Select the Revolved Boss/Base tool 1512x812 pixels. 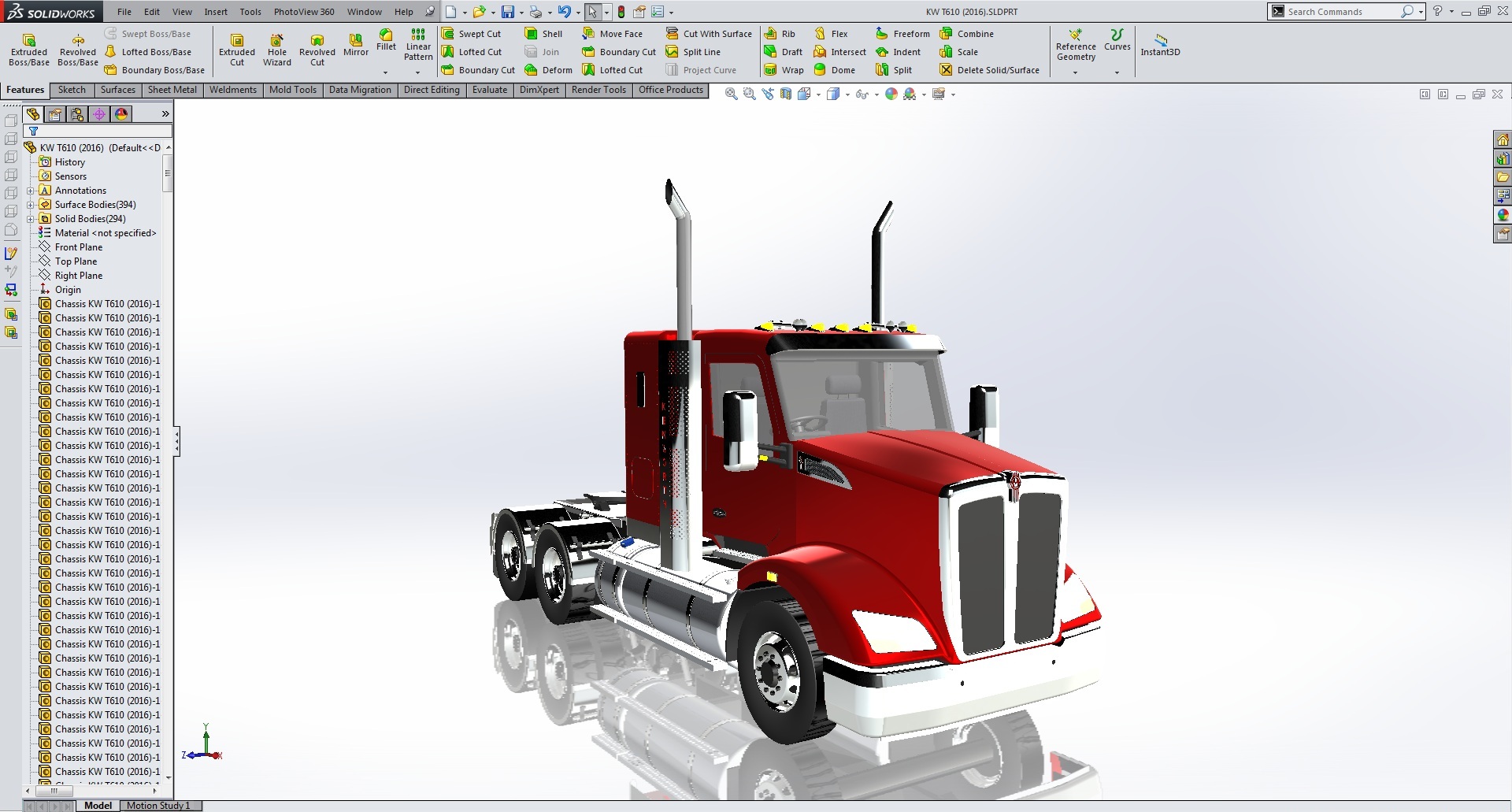78,50
